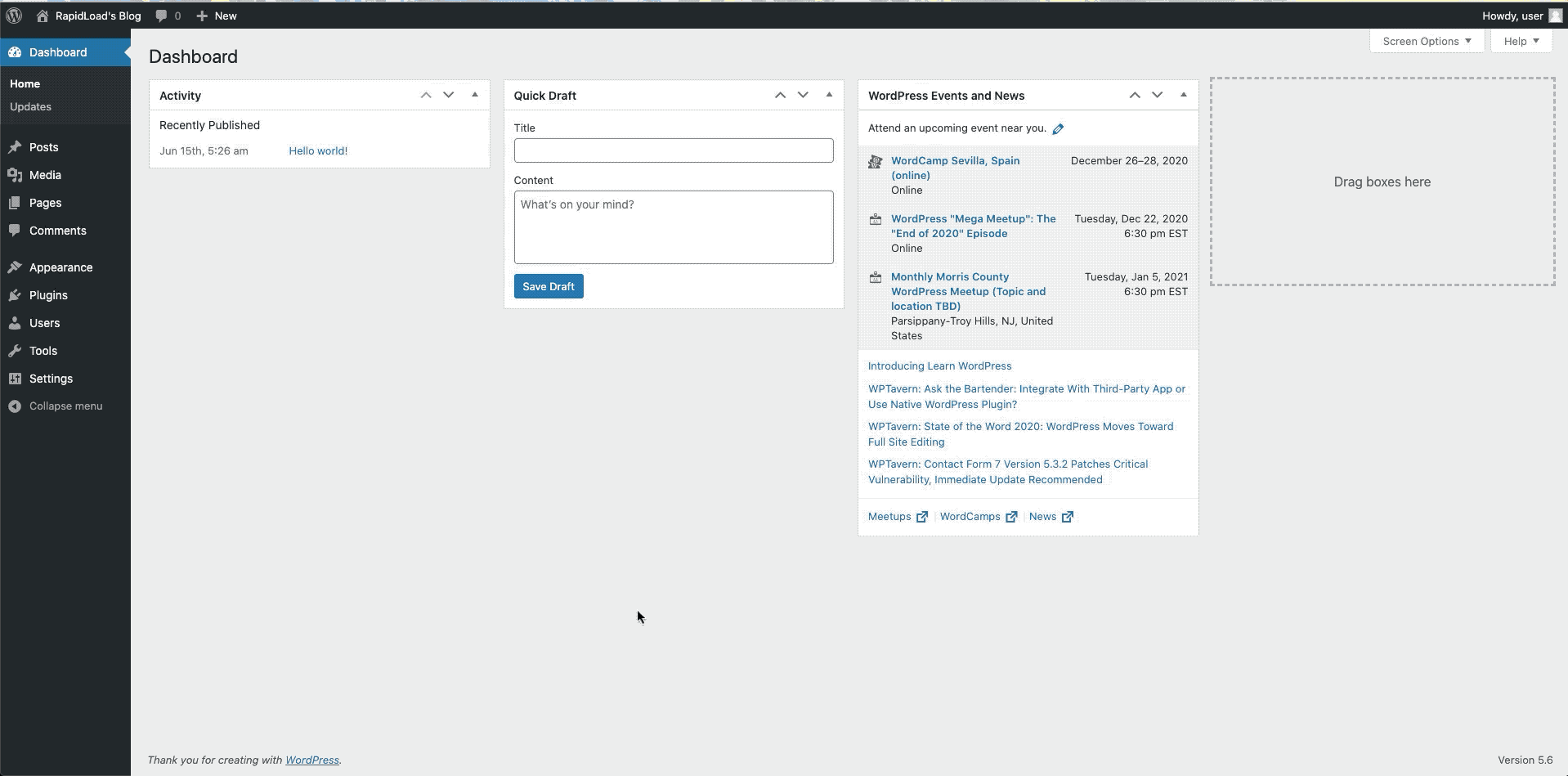Toggle the WordPress Events and News panel
The image size is (1568, 776).
(x=1183, y=95)
